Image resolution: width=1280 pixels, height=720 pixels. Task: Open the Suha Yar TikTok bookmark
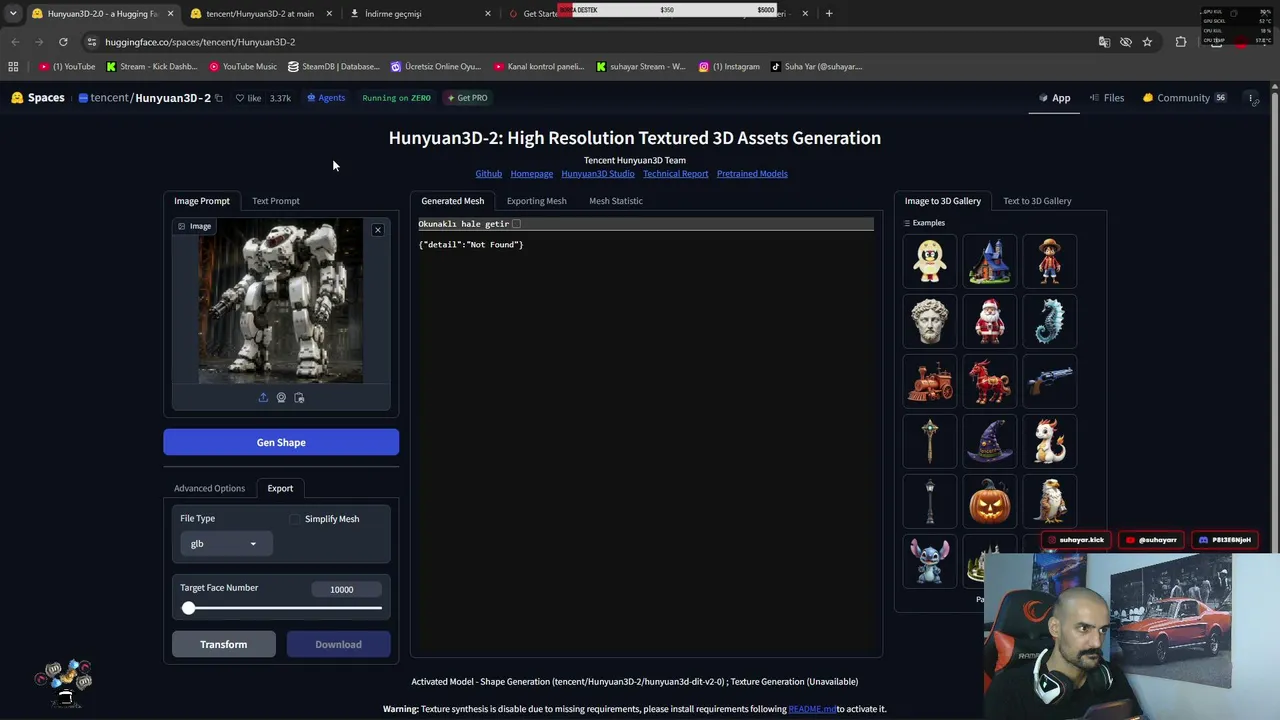coord(816,67)
